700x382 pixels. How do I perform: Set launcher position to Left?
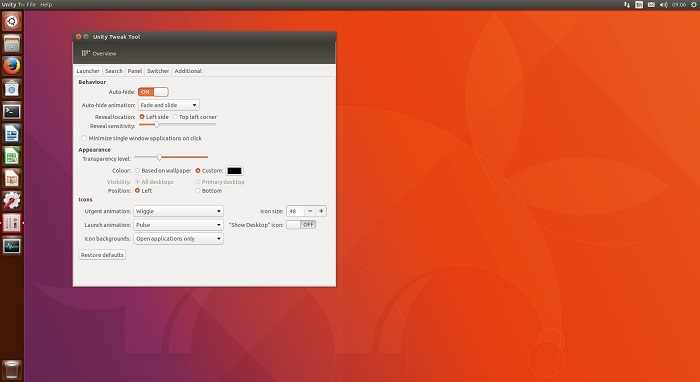coord(143,191)
